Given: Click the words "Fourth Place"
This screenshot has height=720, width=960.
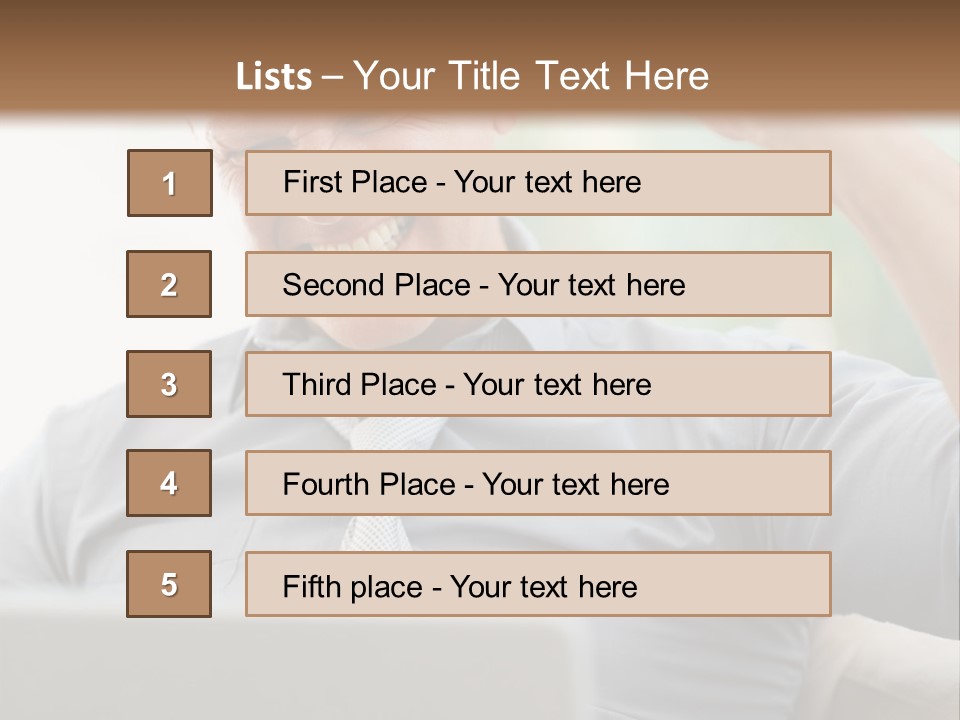Looking at the screenshot, I should pyautogui.click(x=369, y=484).
